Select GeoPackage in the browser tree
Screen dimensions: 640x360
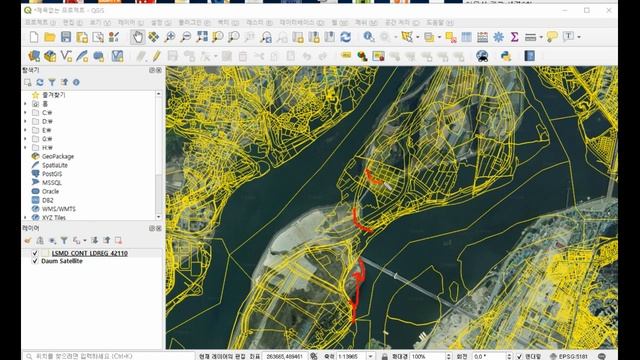(x=58, y=156)
